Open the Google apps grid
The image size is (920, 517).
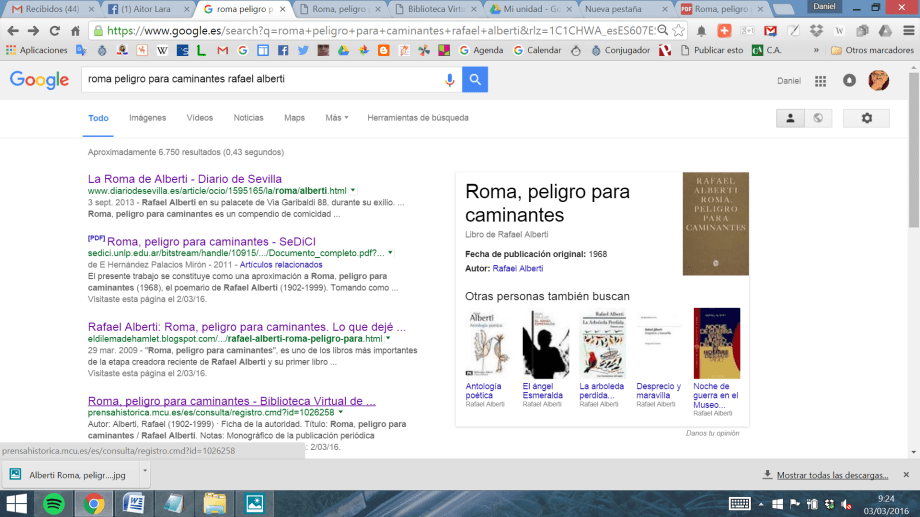tap(821, 81)
